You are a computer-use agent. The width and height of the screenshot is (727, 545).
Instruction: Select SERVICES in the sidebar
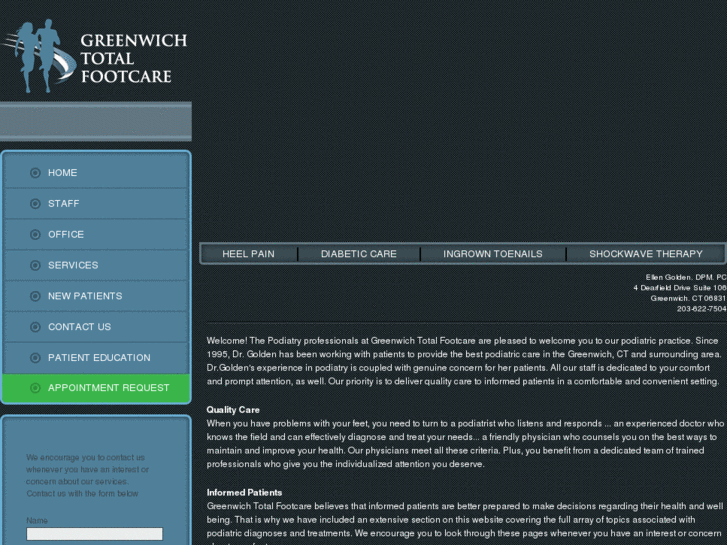coord(96,265)
